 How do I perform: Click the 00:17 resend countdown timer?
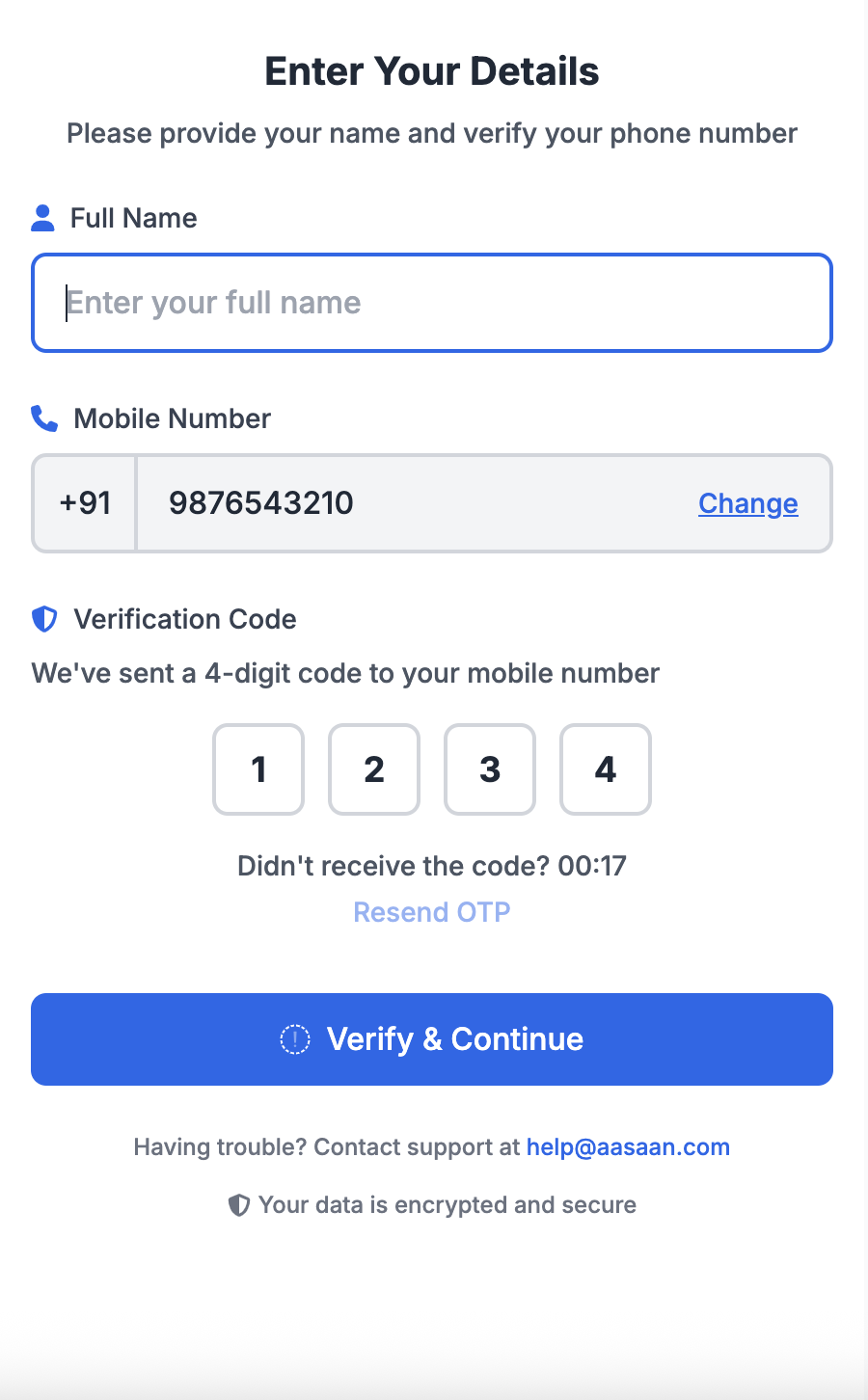(592, 866)
